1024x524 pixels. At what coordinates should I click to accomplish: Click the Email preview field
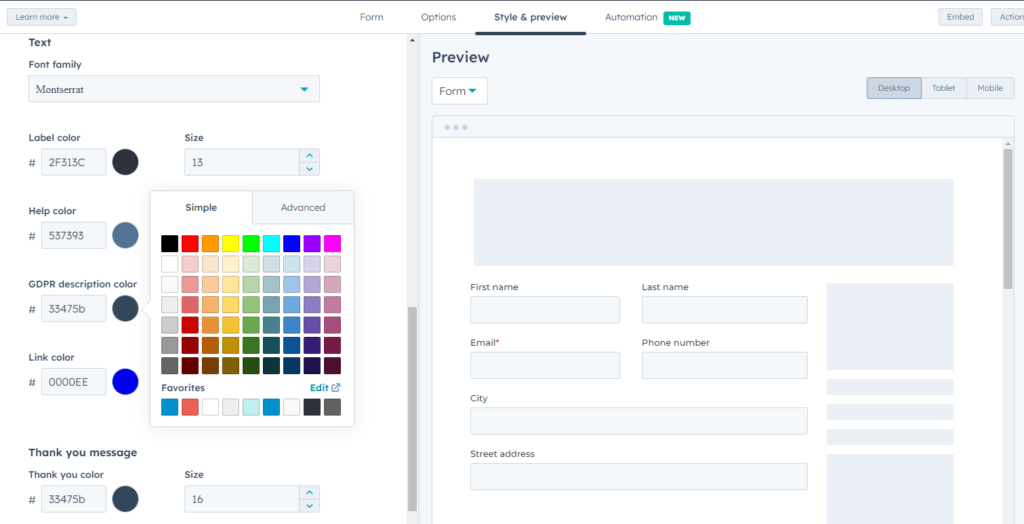[545, 365]
